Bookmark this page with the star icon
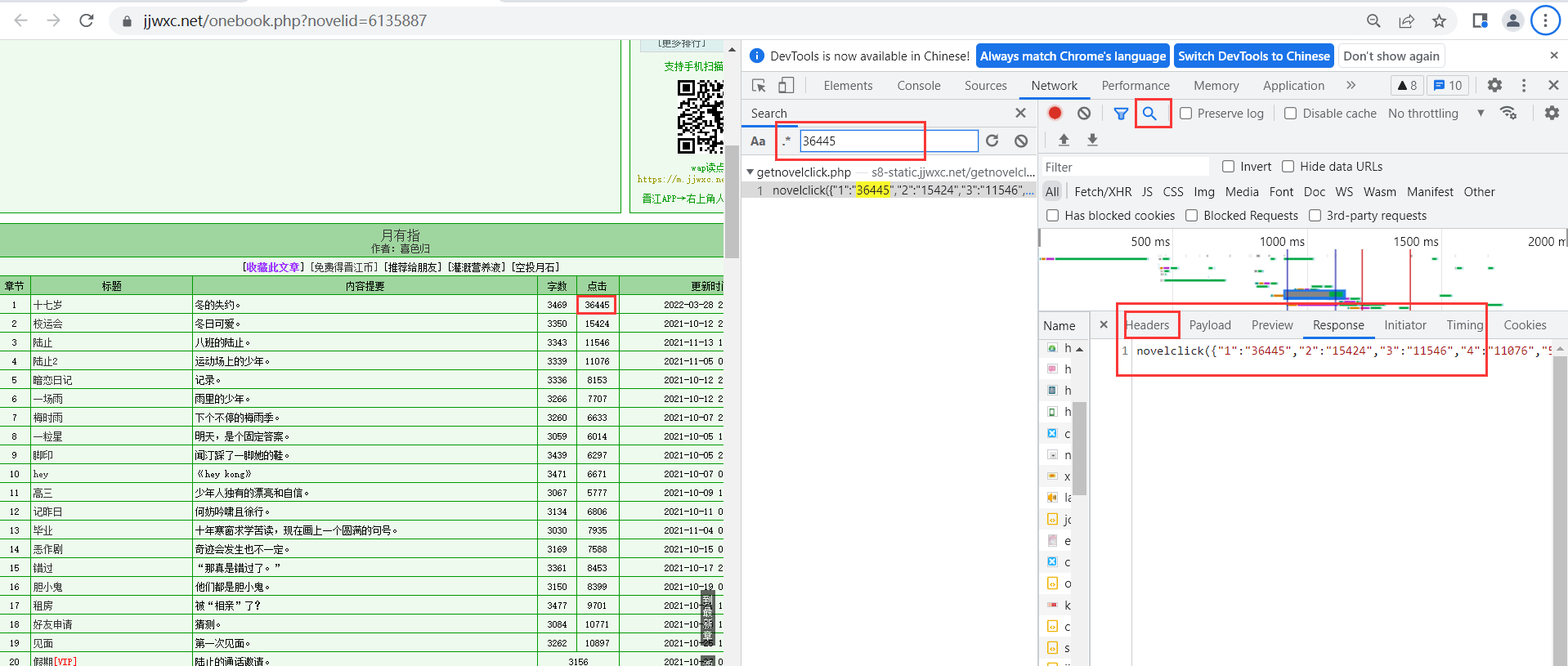Image resolution: width=1568 pixels, height=666 pixels. (1439, 20)
